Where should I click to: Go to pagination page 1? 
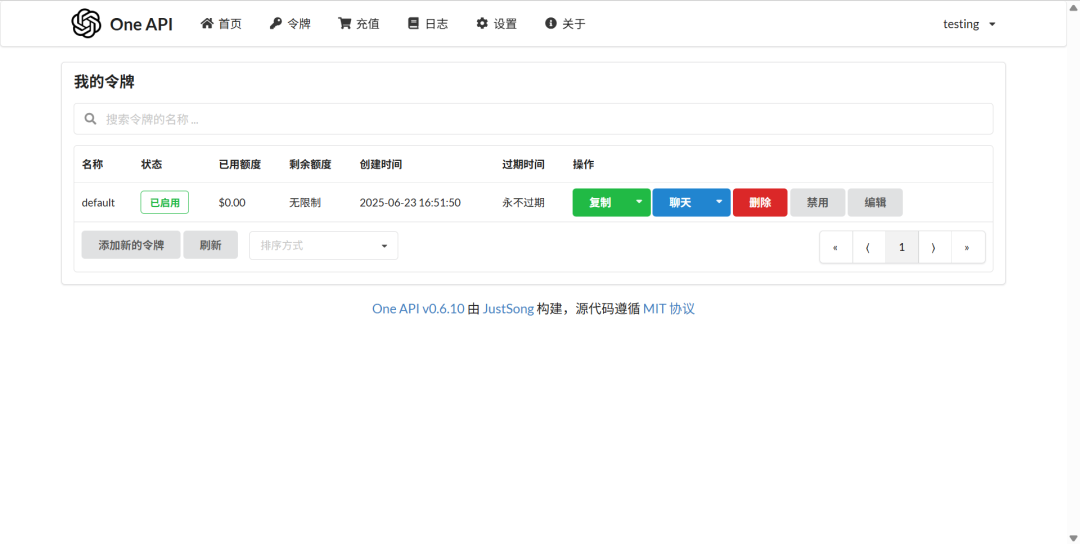(901, 247)
